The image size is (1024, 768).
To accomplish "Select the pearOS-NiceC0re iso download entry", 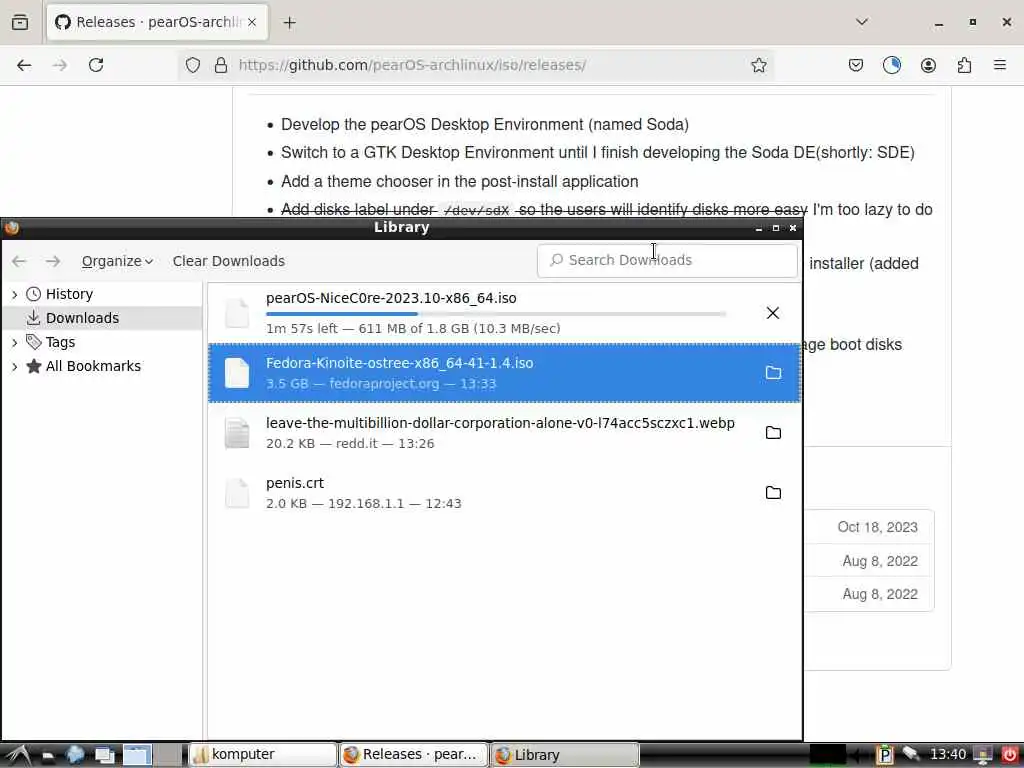I will click(504, 313).
